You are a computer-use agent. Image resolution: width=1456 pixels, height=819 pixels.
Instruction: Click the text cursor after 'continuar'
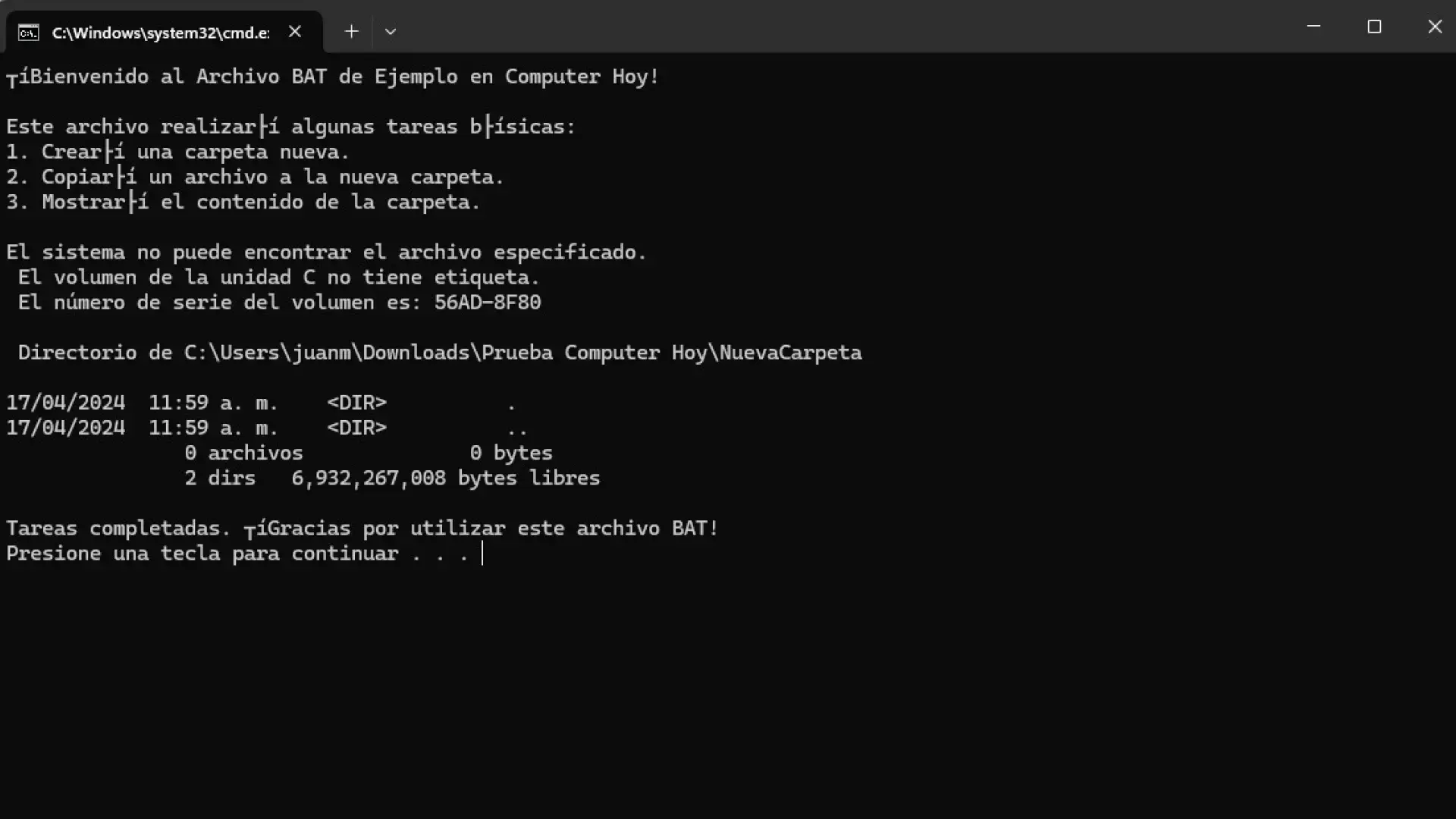click(483, 554)
